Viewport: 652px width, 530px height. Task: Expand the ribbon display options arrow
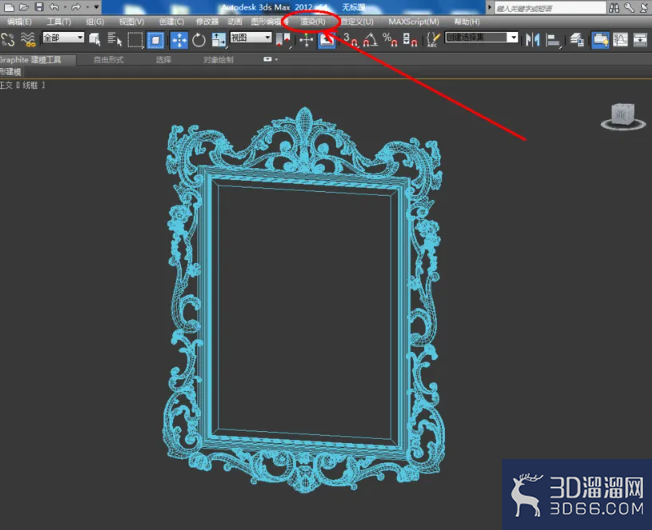tap(277, 60)
